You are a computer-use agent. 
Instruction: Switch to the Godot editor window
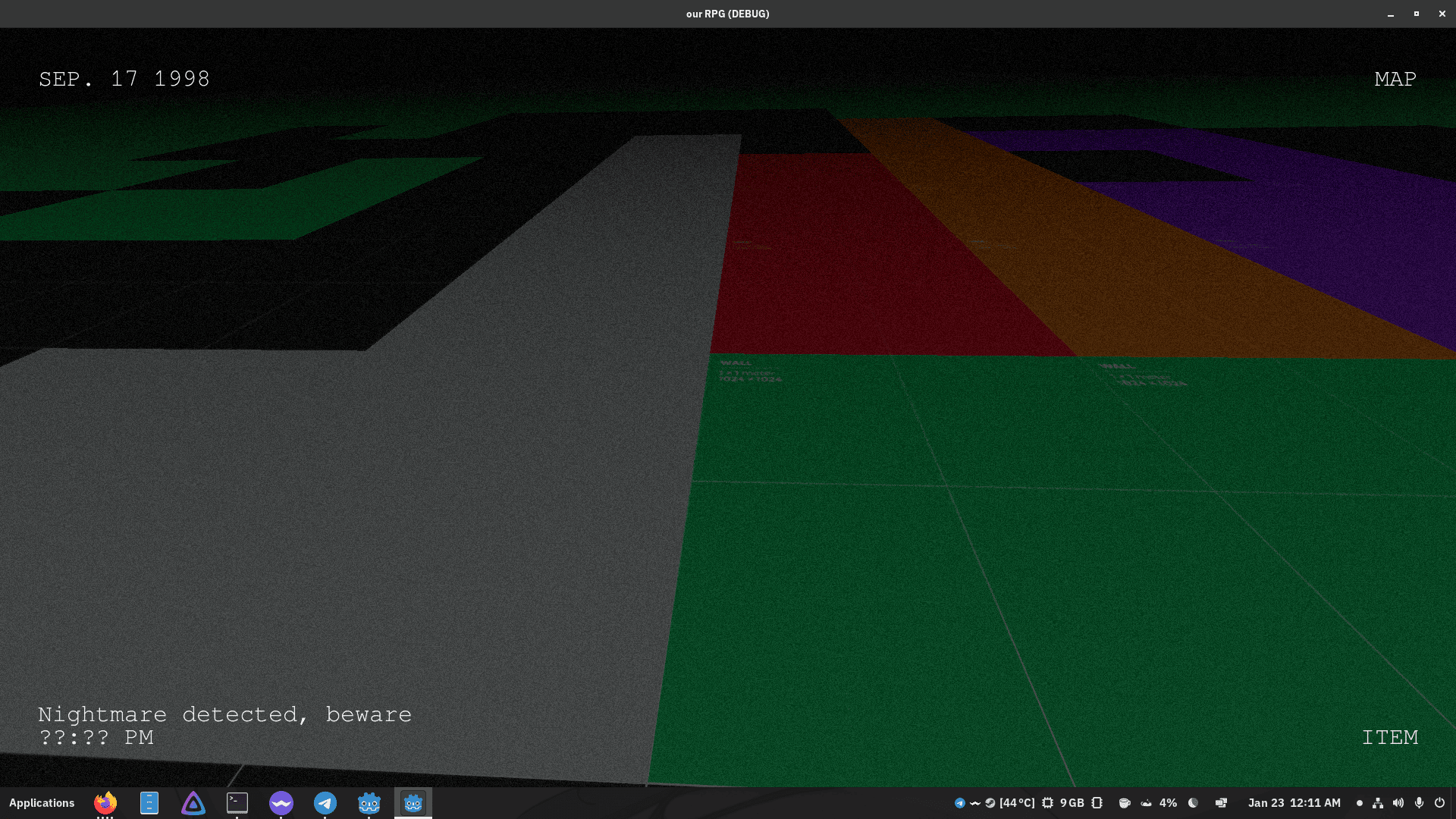tap(369, 802)
